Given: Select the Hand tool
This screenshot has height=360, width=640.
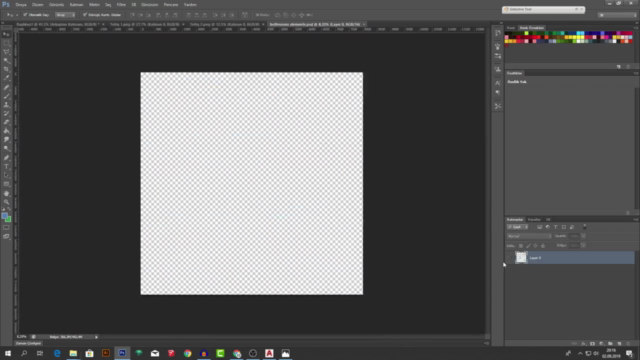Looking at the screenshot, I should pos(7,193).
